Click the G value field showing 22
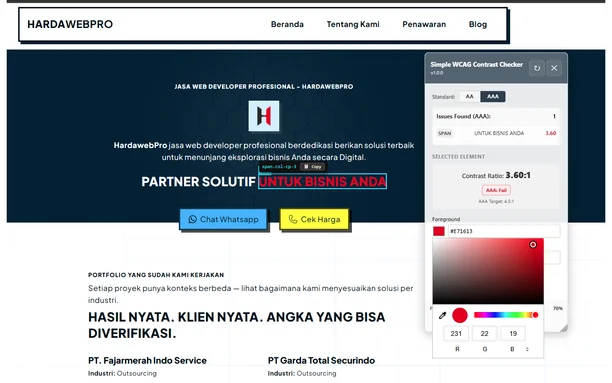The height and width of the screenshot is (383, 612). 484,333
